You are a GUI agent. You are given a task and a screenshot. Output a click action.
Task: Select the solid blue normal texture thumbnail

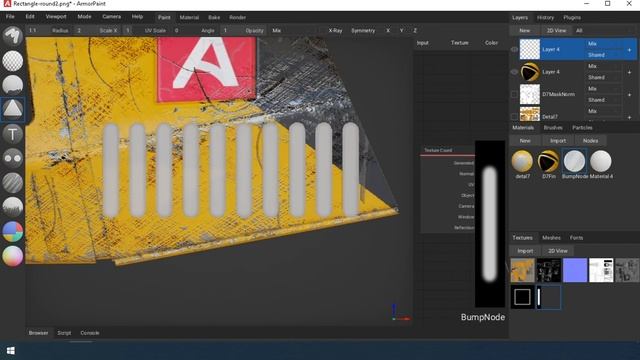click(x=575, y=270)
